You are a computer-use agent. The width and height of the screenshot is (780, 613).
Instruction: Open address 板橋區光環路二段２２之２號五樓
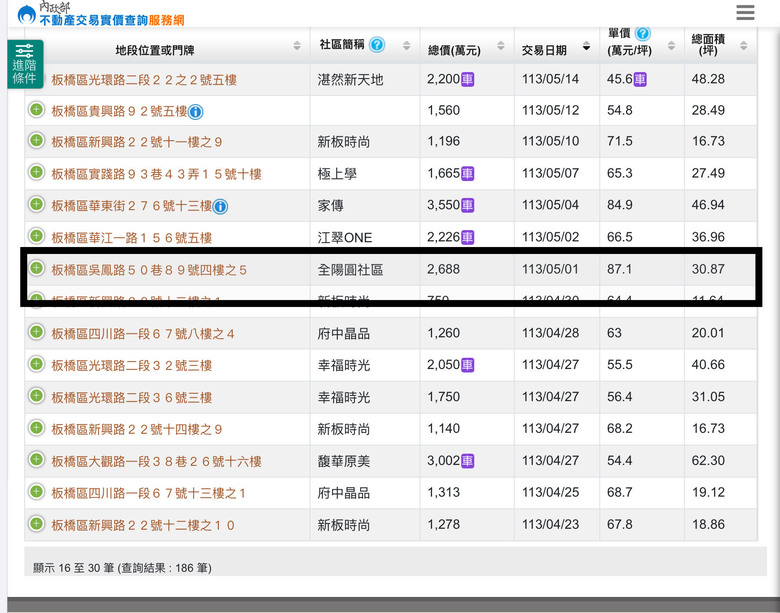[x=144, y=80]
